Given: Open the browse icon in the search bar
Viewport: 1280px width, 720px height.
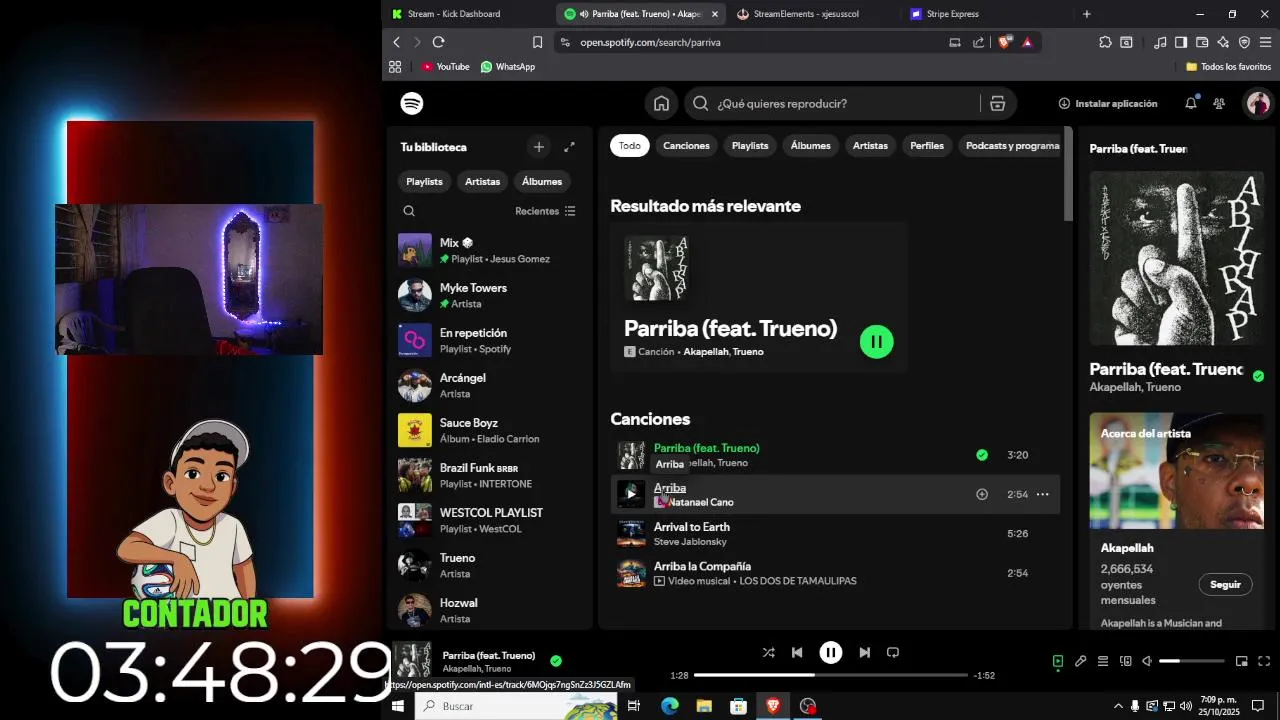Looking at the screenshot, I should point(997,103).
